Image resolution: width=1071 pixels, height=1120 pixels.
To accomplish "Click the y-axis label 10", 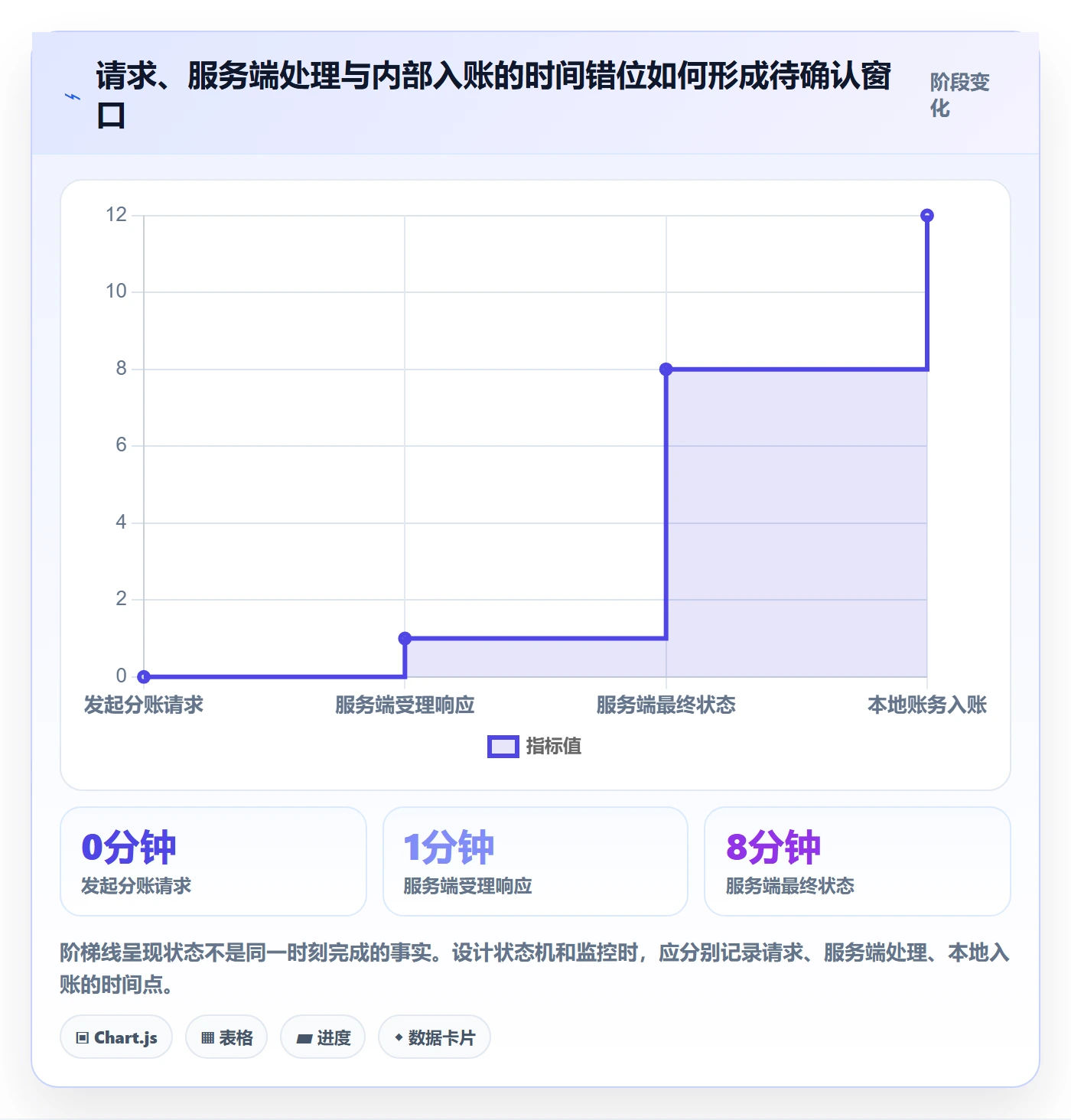I will [116, 291].
